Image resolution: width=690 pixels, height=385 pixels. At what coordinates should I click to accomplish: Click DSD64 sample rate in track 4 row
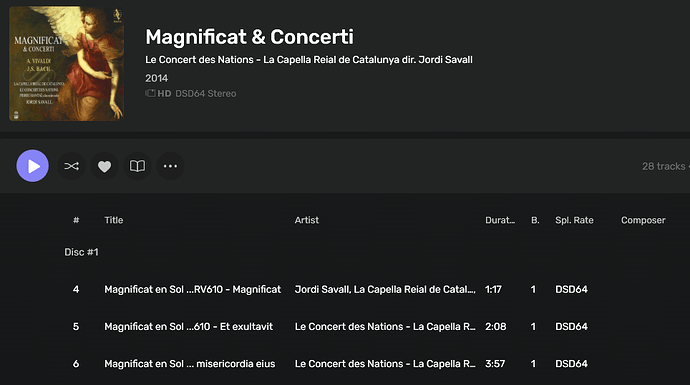pyautogui.click(x=571, y=289)
